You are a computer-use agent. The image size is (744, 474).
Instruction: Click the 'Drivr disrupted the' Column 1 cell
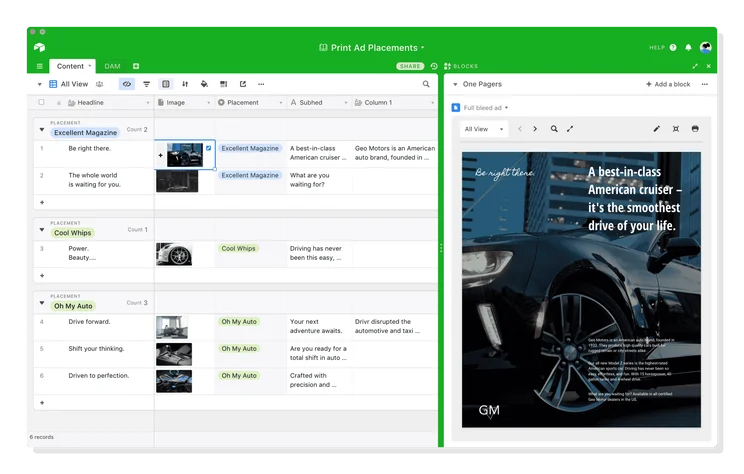coord(395,327)
